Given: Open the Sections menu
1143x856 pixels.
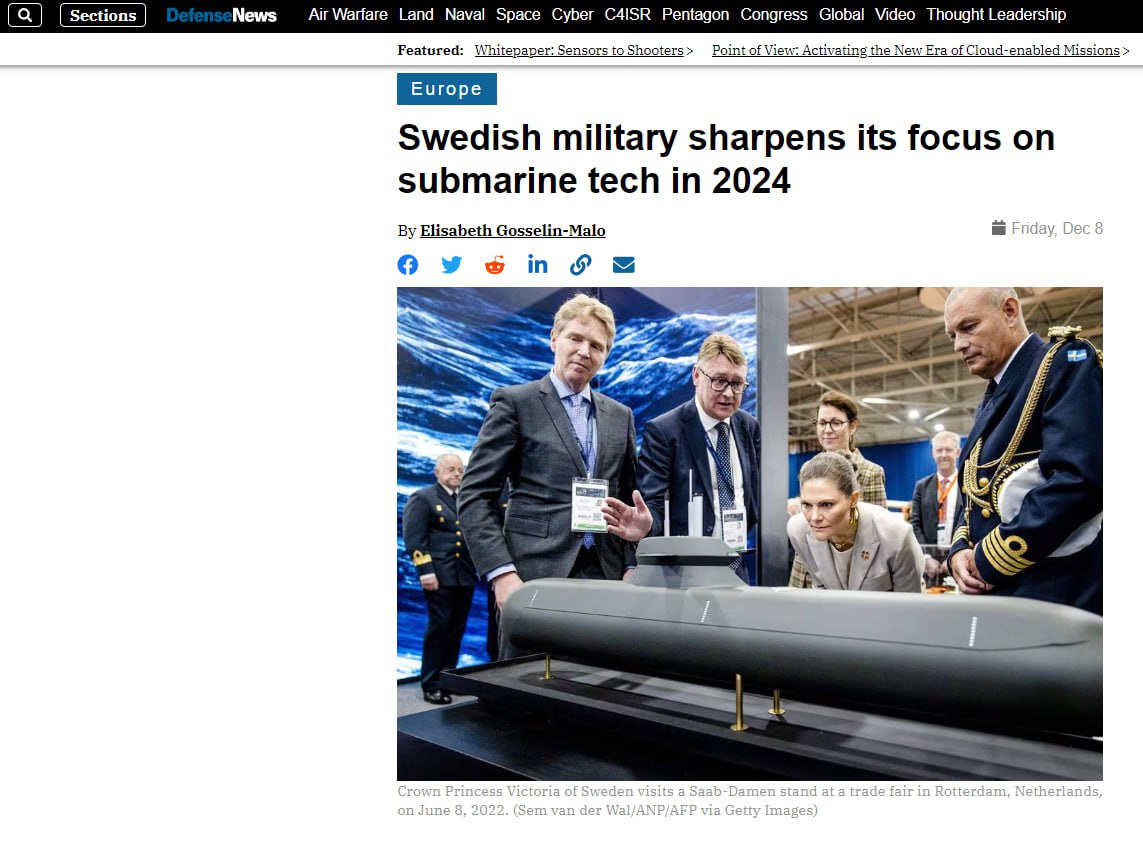Looking at the screenshot, I should pos(103,15).
